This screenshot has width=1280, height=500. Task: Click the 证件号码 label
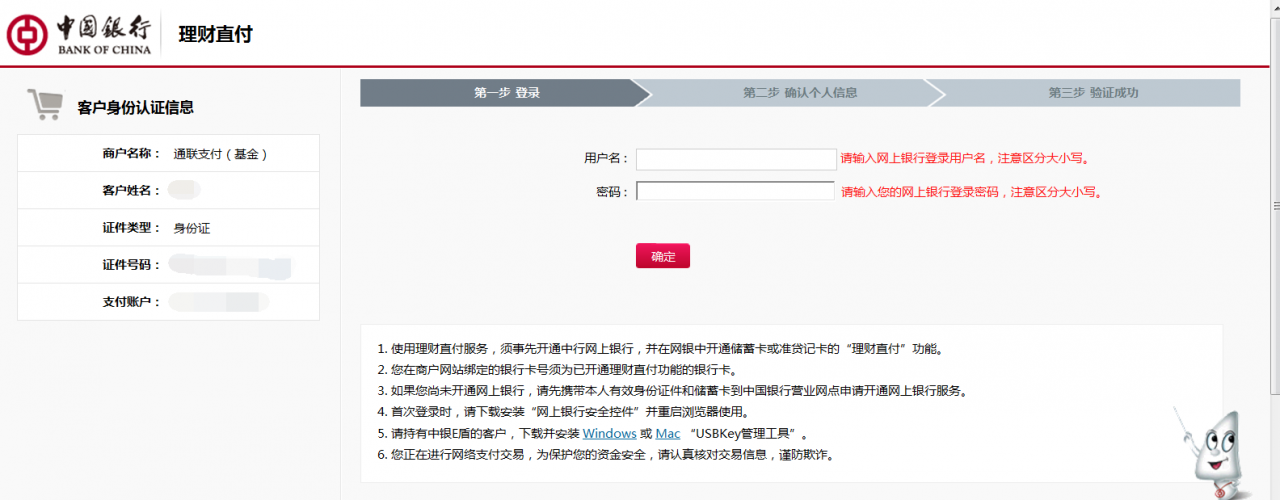131,265
